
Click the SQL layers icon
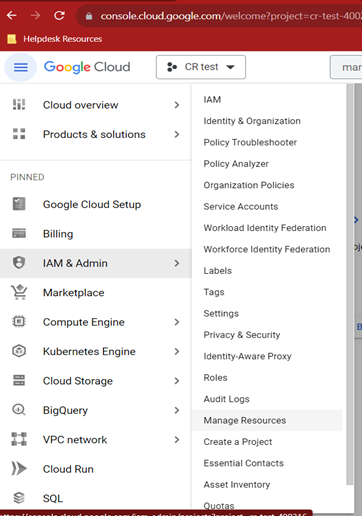(x=19, y=498)
